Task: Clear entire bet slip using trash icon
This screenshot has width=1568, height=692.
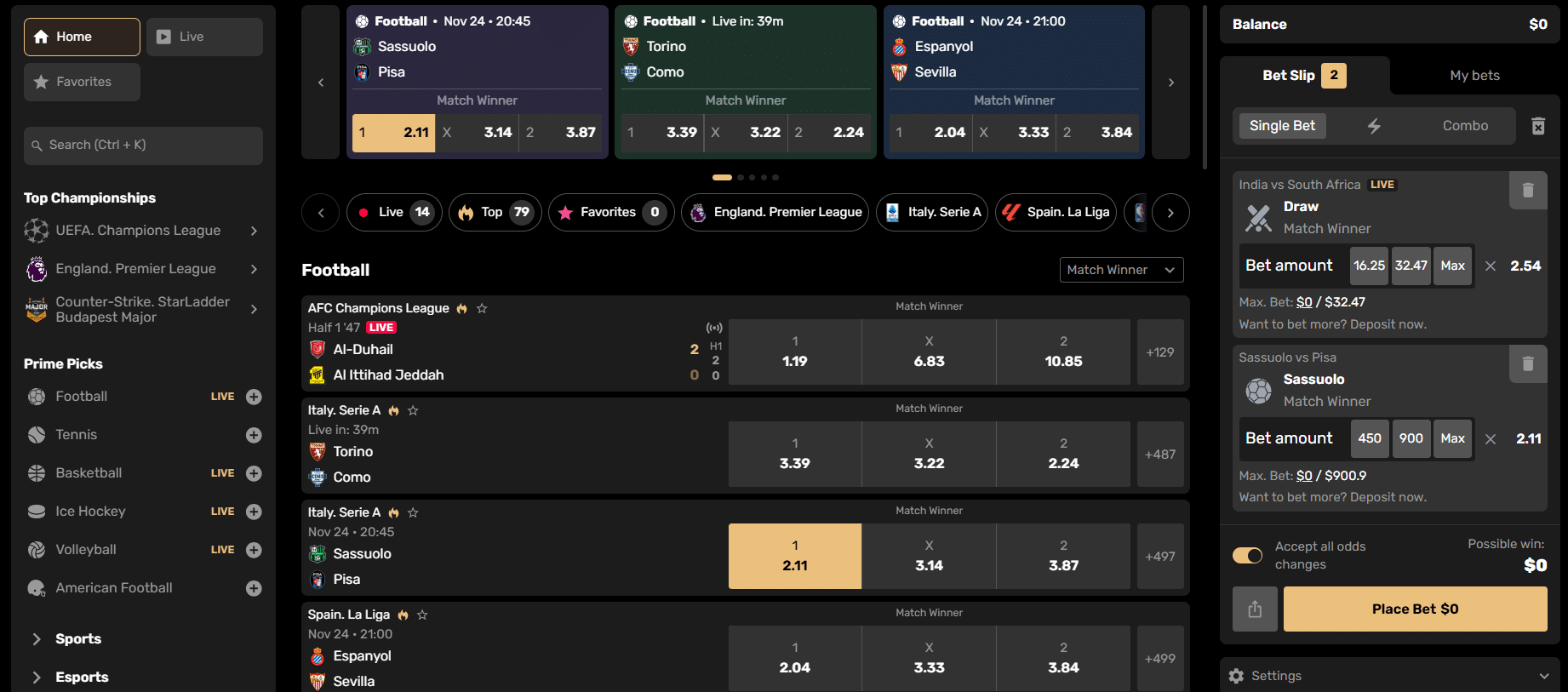Action: (x=1538, y=125)
